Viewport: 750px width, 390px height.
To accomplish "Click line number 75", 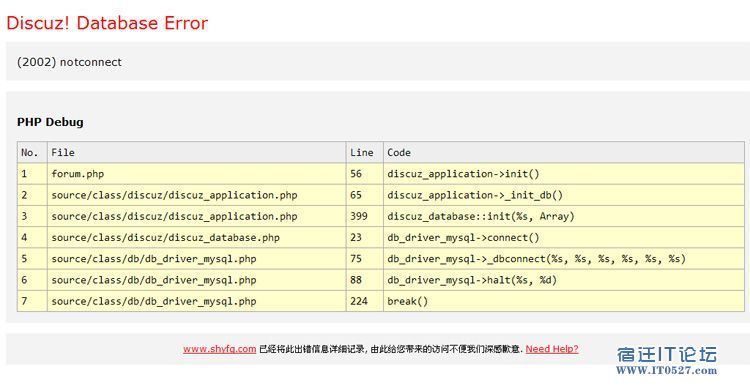I will [x=364, y=259].
